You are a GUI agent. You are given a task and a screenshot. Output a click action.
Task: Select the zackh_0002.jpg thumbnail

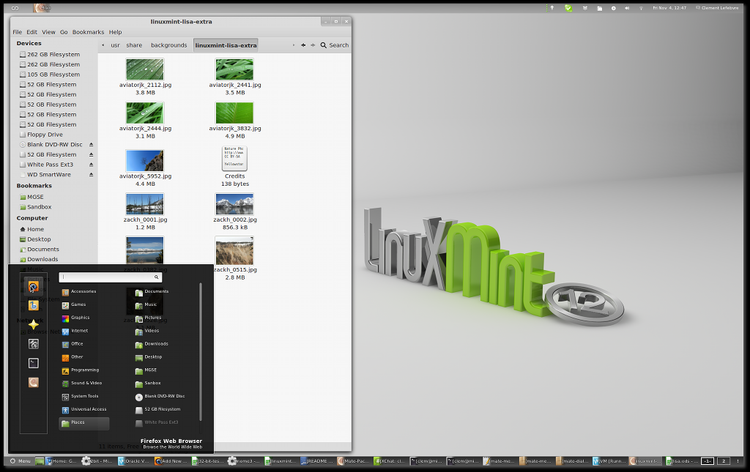(x=234, y=205)
